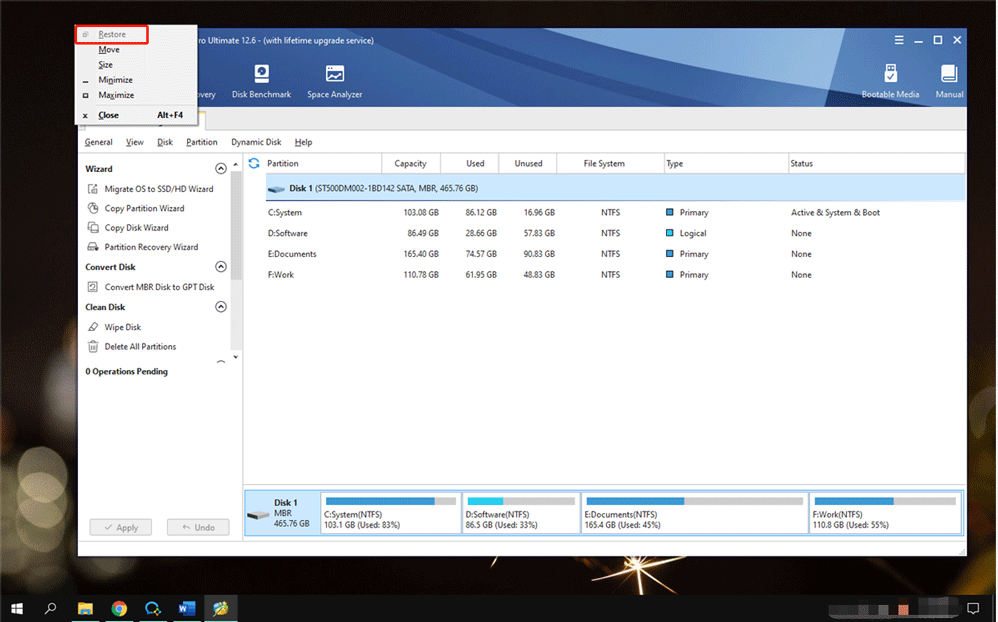Choose Move in the system menu
The image size is (998, 622).
(x=136, y=50)
